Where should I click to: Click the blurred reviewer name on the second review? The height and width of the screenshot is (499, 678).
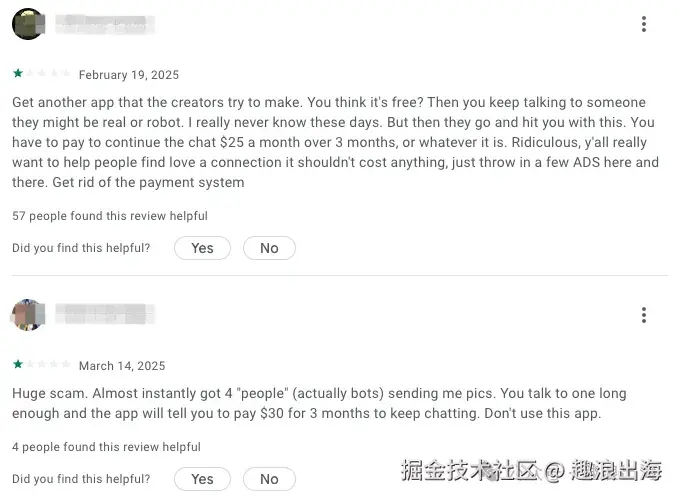[104, 315]
